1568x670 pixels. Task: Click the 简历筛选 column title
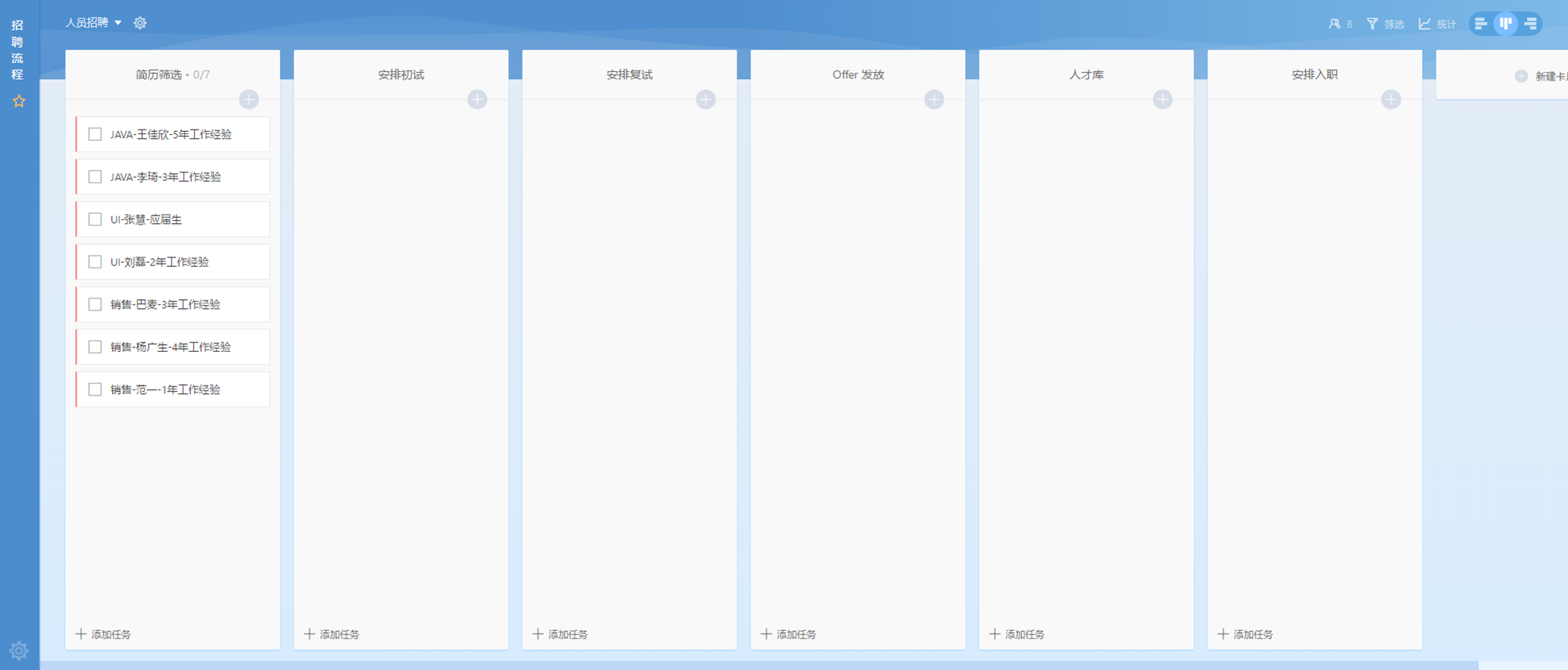(x=159, y=74)
